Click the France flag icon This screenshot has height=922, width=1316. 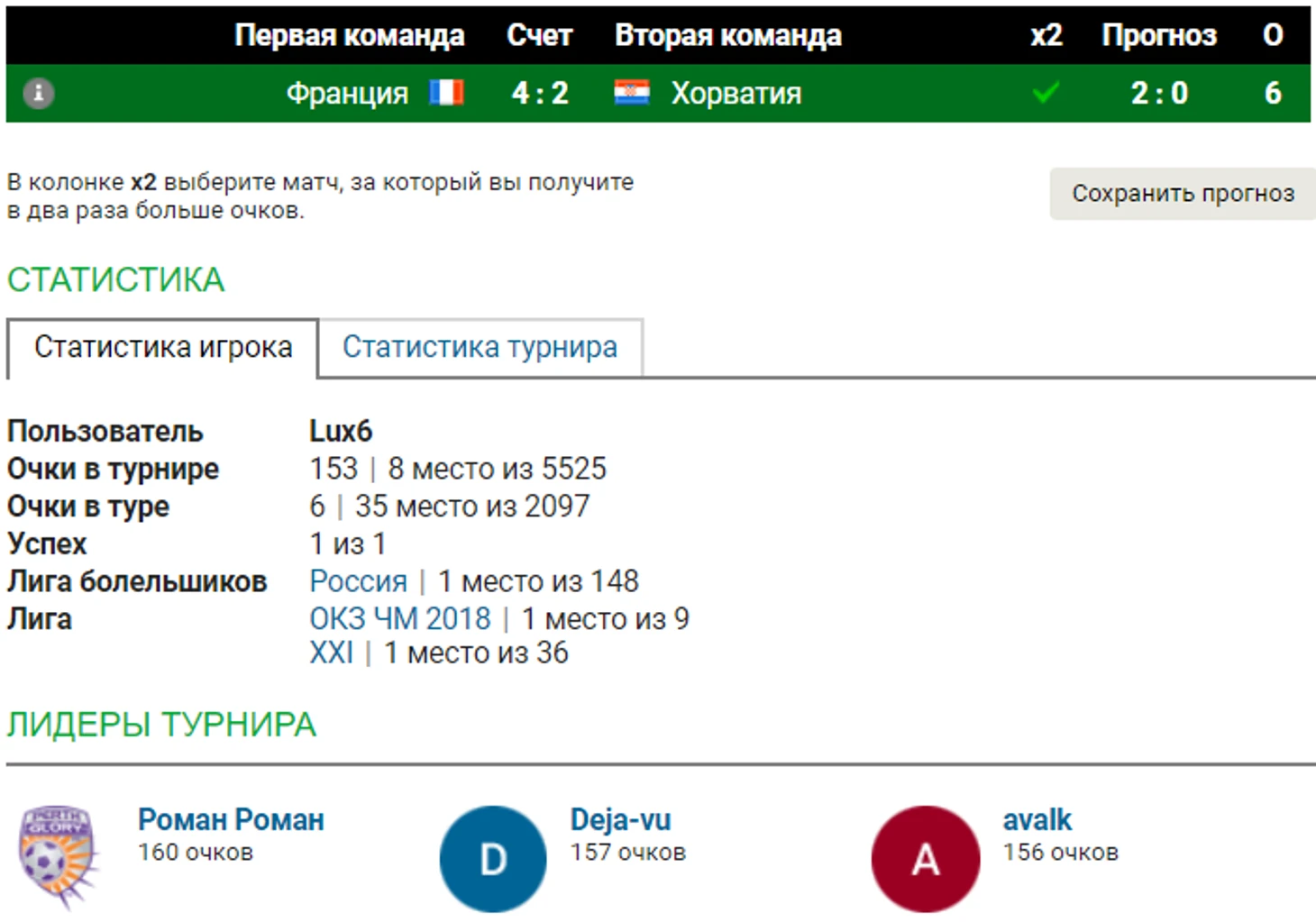(447, 93)
